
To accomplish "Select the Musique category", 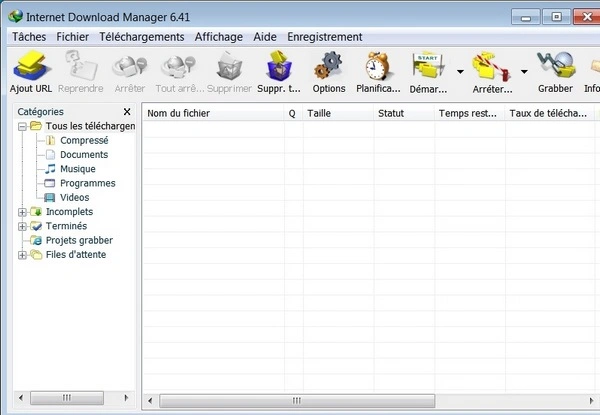I will [x=77, y=169].
